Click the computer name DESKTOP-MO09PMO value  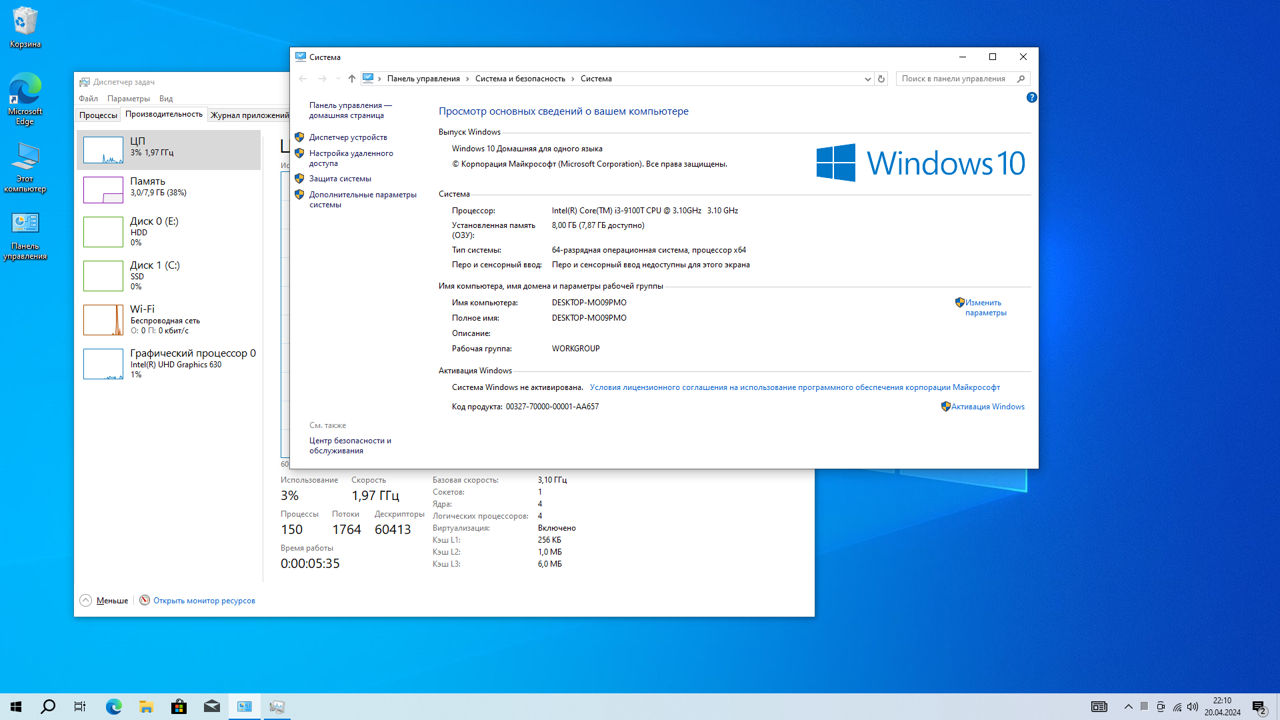coord(589,302)
